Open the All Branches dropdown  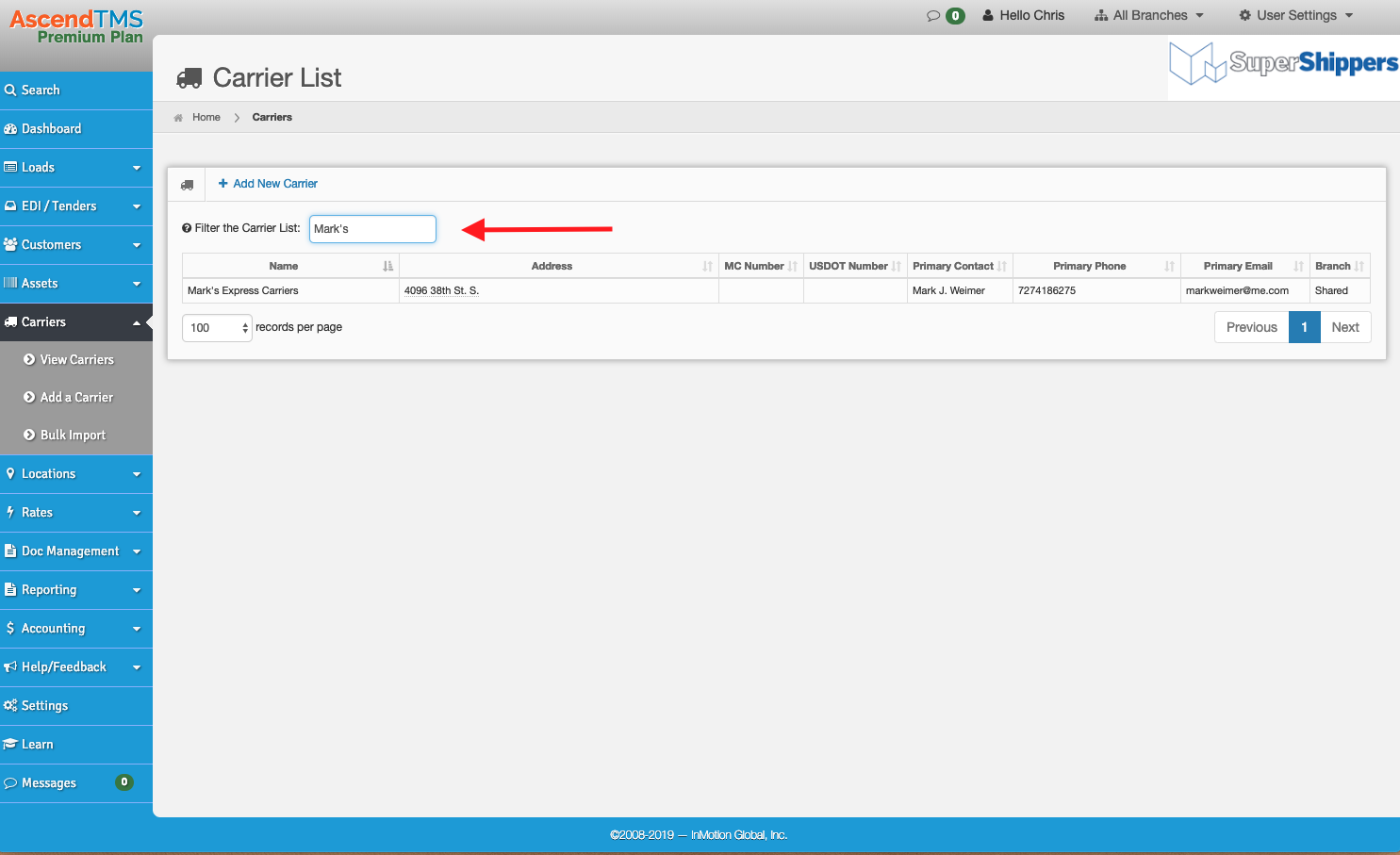(x=1149, y=15)
